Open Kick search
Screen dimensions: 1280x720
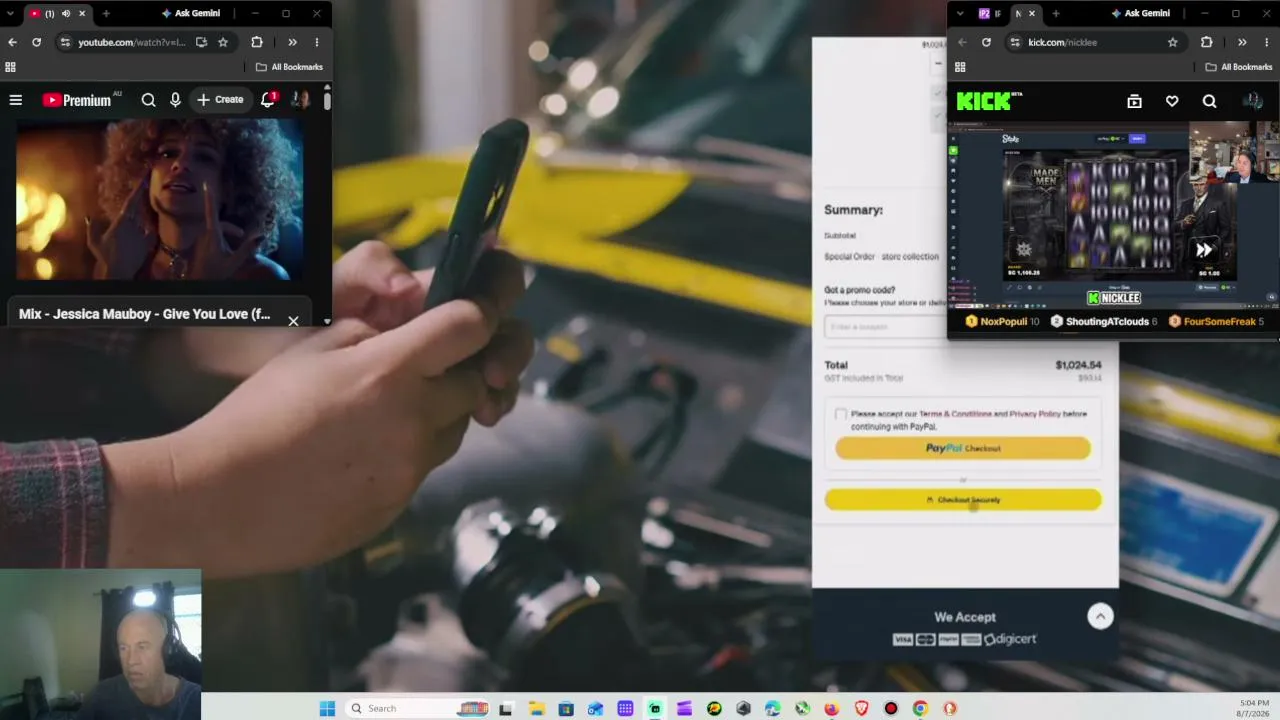click(1209, 101)
